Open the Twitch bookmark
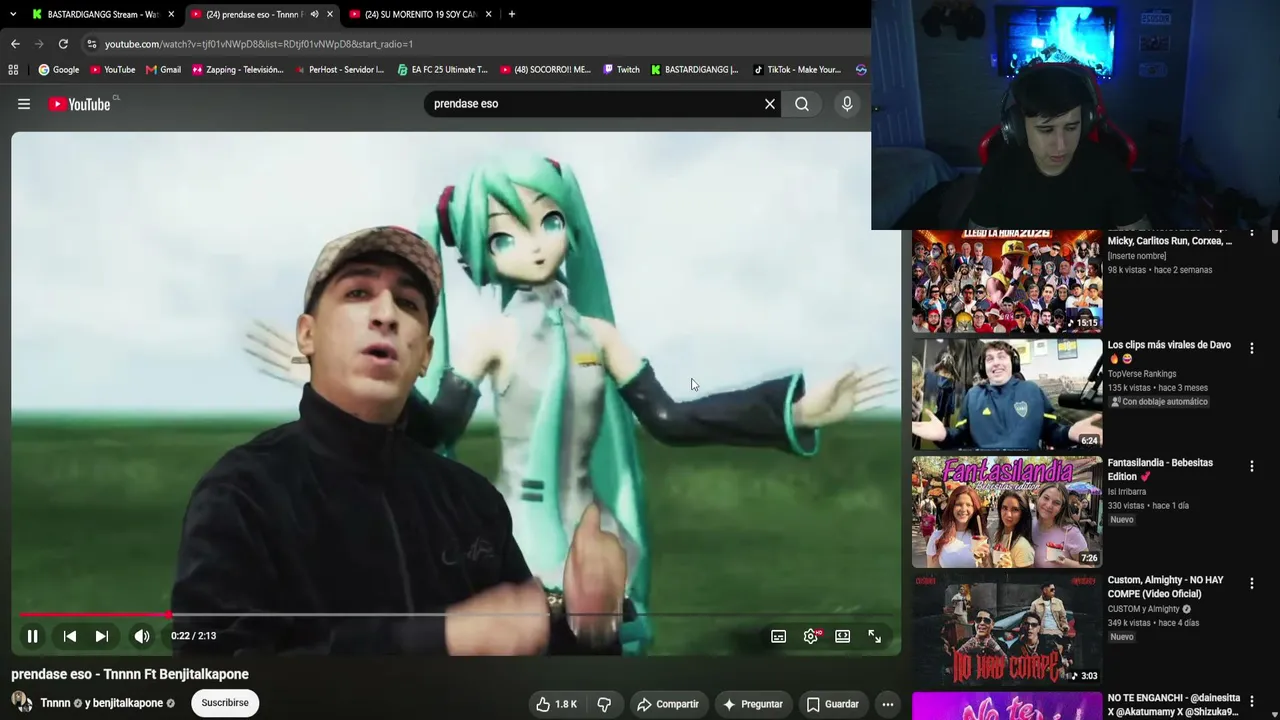The height and width of the screenshot is (720, 1280). (621, 70)
